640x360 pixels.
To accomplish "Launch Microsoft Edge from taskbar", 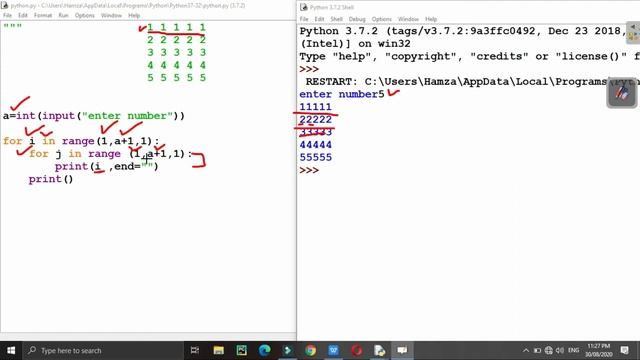I will [264, 350].
